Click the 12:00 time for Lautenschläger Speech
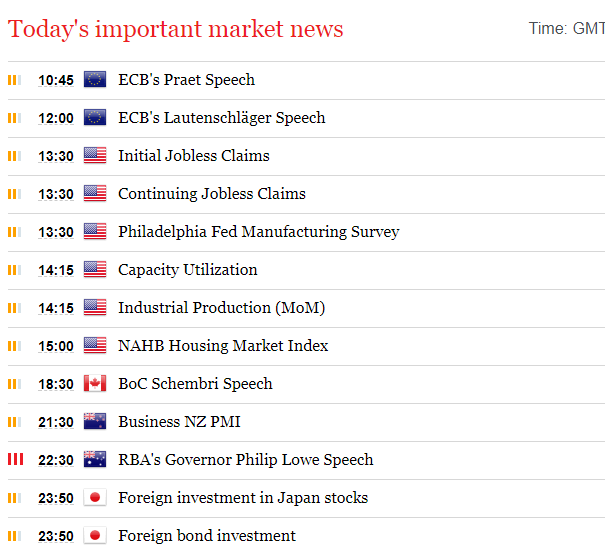605x549 pixels. point(56,118)
